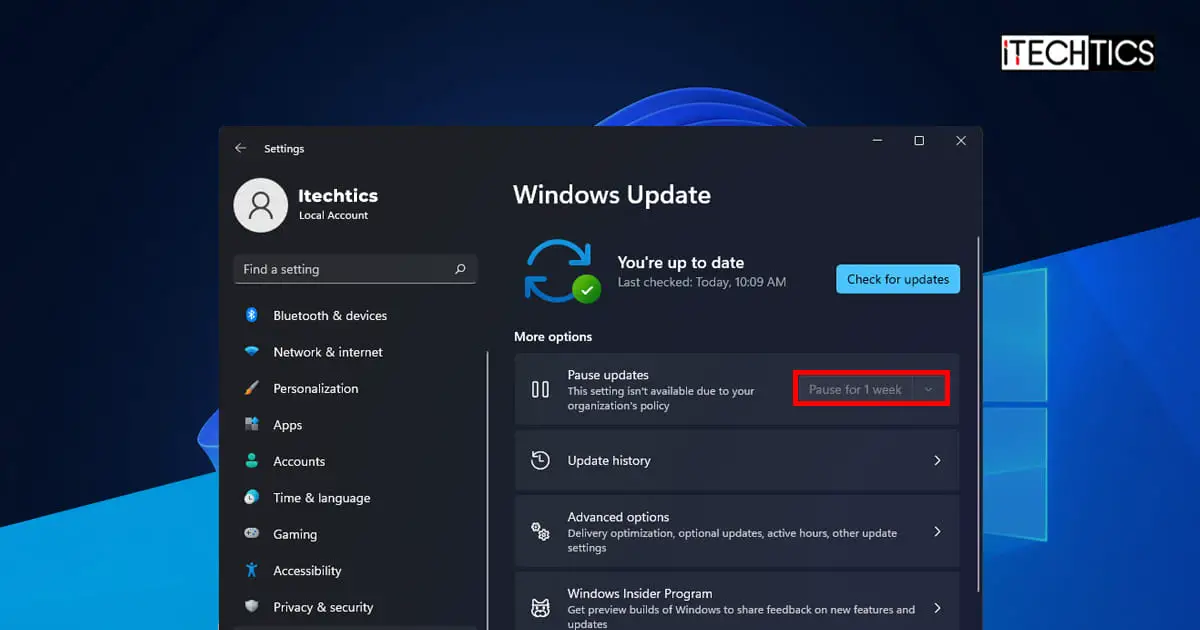Click the back arrow in Settings

pos(240,148)
